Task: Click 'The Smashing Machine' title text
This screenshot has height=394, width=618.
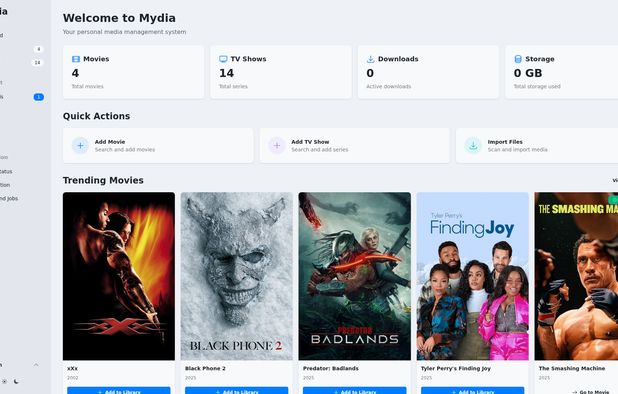Action: (572, 368)
